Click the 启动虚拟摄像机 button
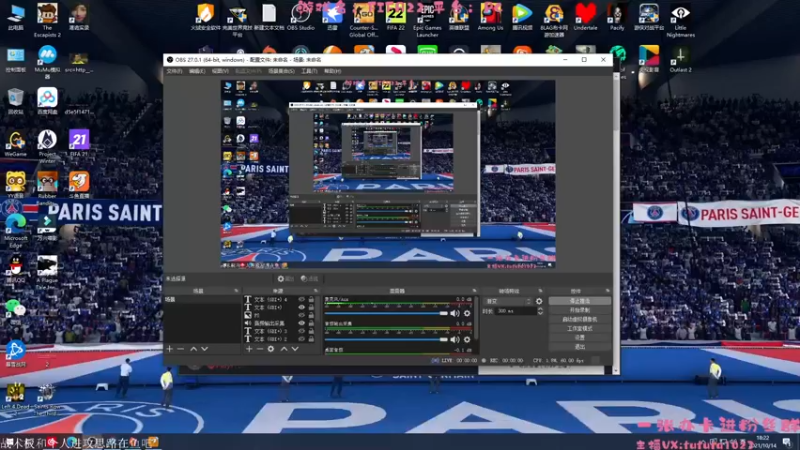 pos(580,319)
